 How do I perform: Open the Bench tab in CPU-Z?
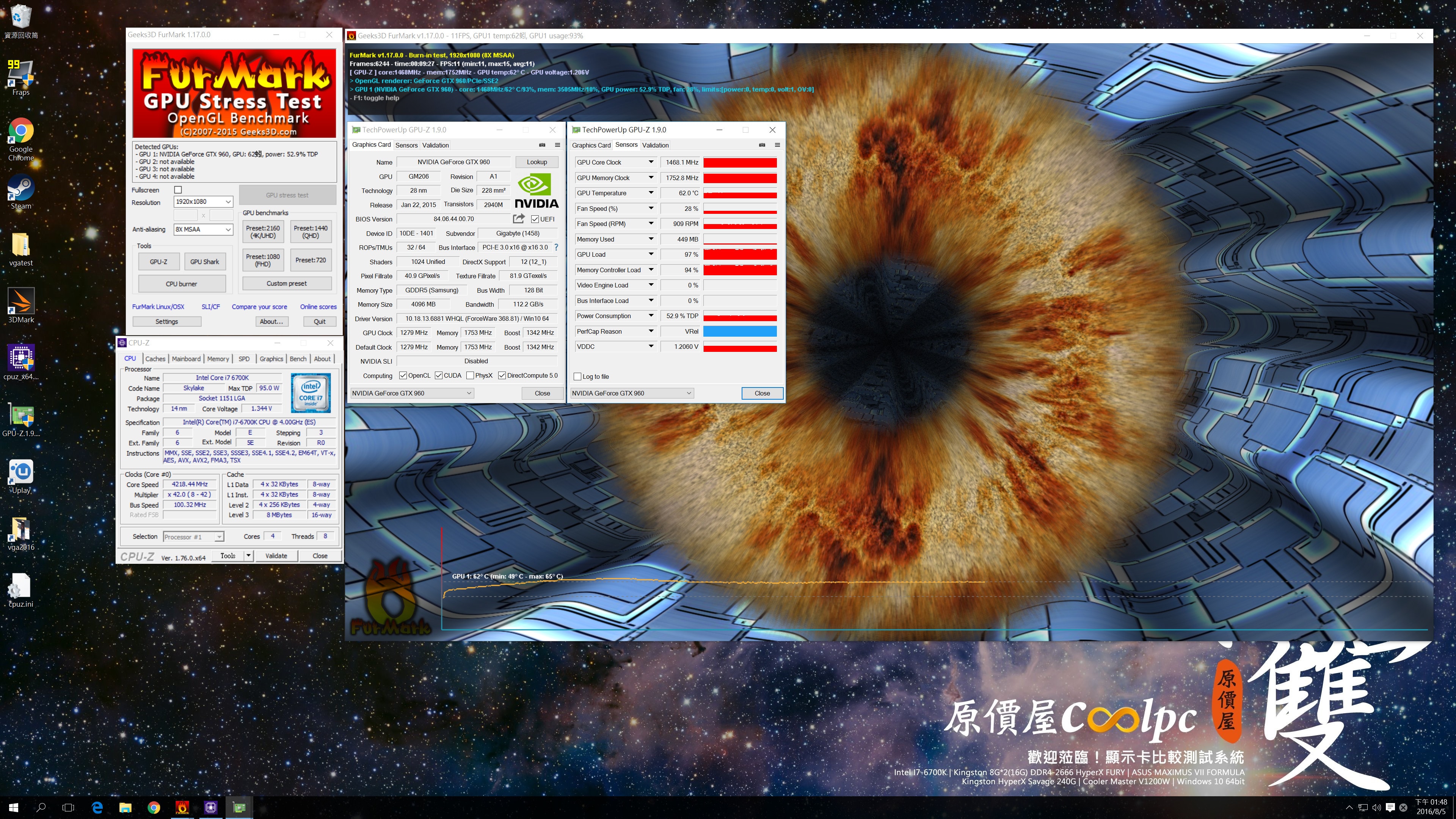point(298,359)
